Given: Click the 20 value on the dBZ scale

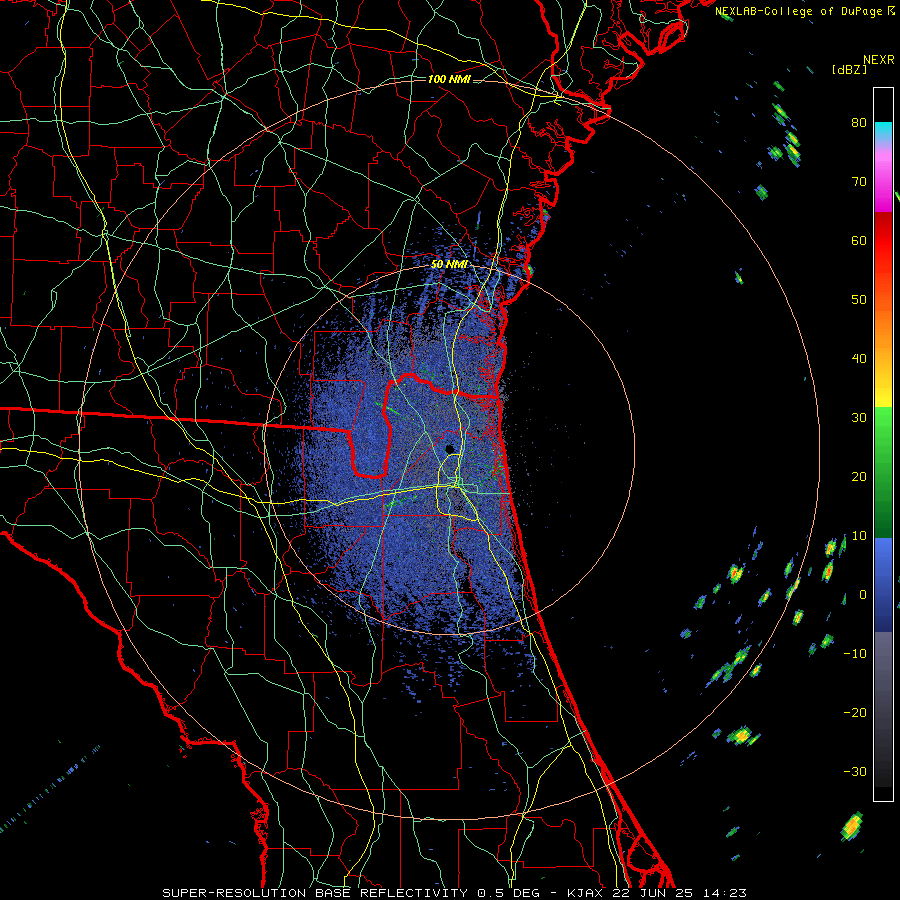Looking at the screenshot, I should (859, 477).
